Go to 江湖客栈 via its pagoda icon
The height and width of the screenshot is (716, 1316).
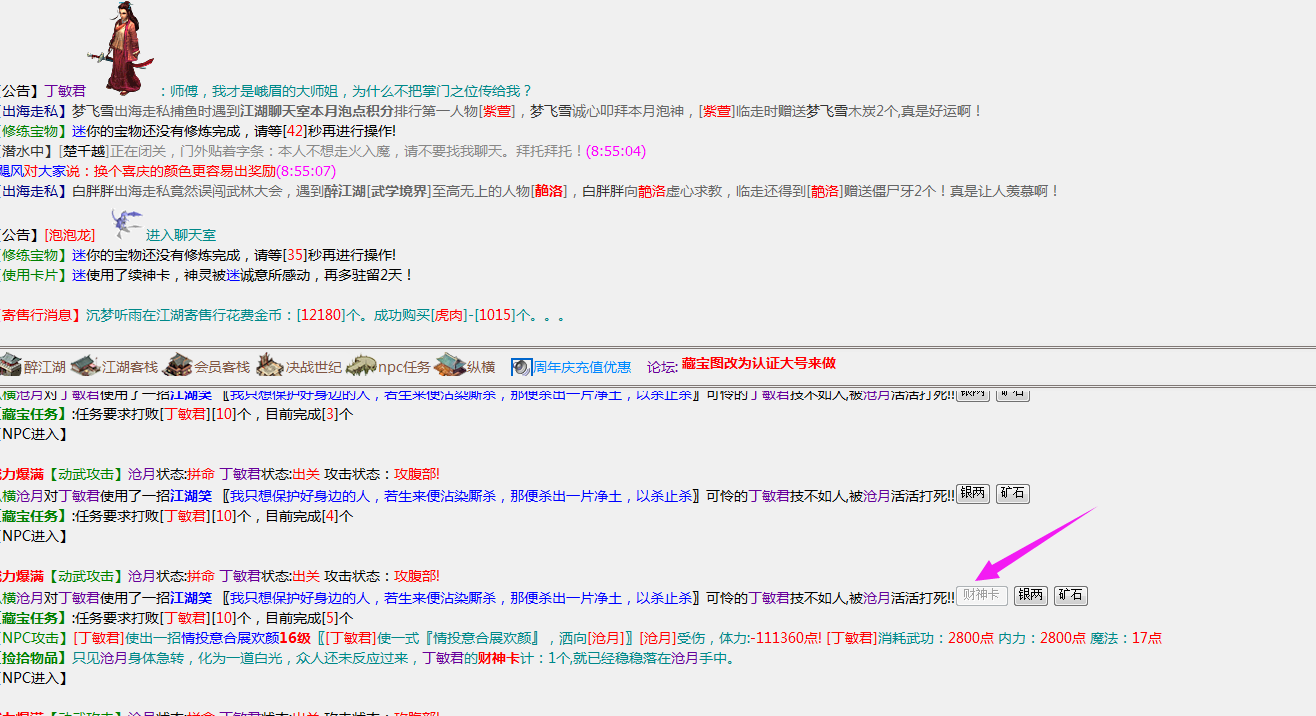point(85,366)
